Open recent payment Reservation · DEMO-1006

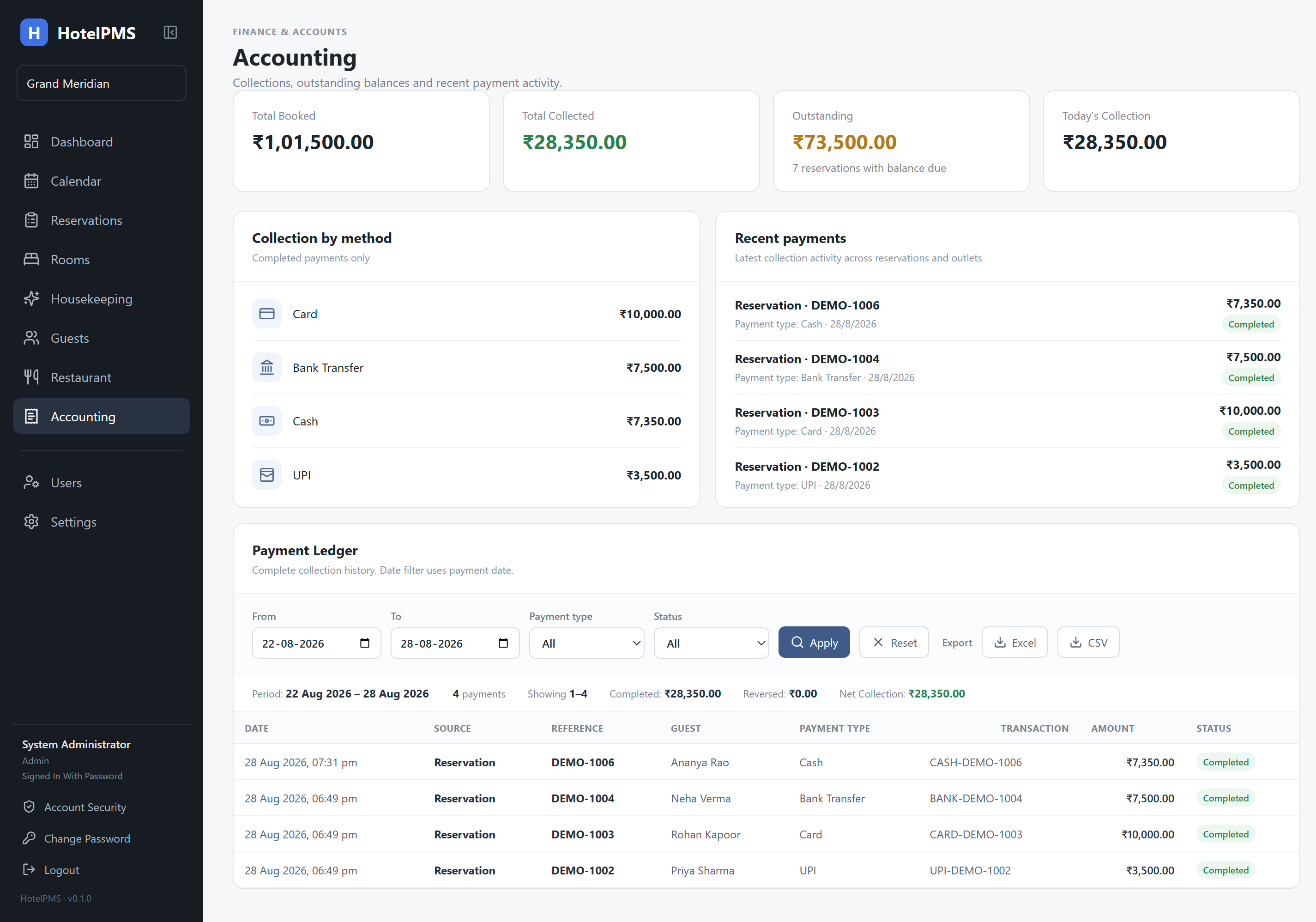[806, 305]
